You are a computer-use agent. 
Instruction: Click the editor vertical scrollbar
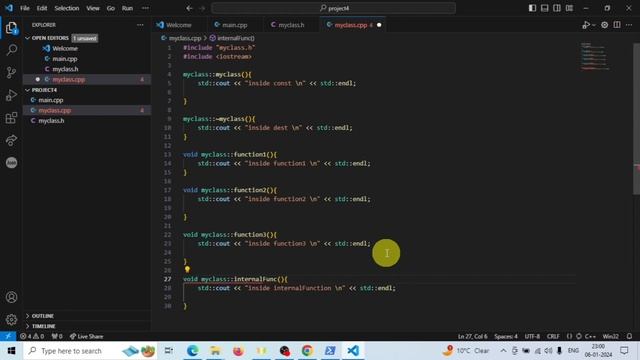tap(636, 118)
